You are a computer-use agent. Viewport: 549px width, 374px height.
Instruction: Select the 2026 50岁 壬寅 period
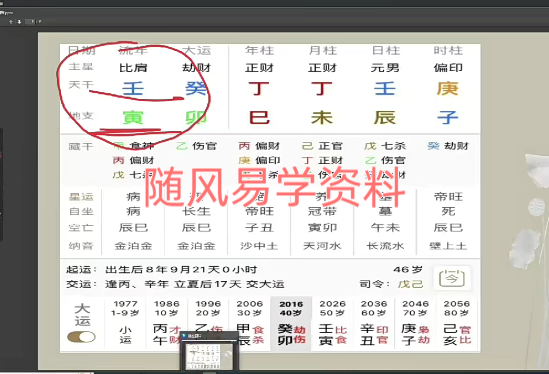point(332,323)
